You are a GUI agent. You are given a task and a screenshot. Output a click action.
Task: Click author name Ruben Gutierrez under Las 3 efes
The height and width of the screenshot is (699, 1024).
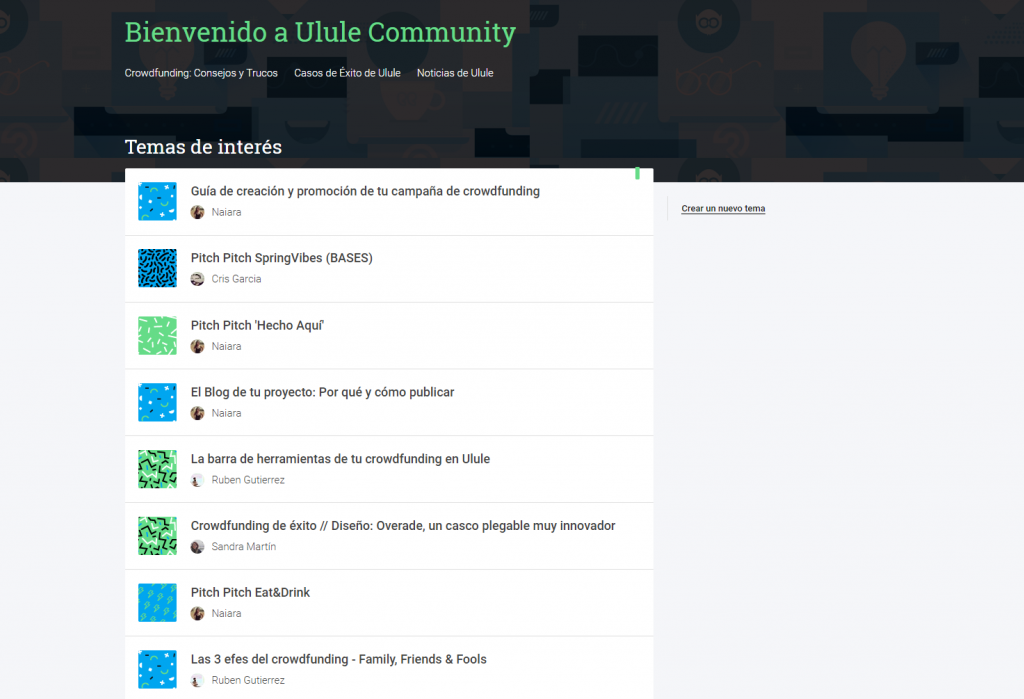click(248, 680)
